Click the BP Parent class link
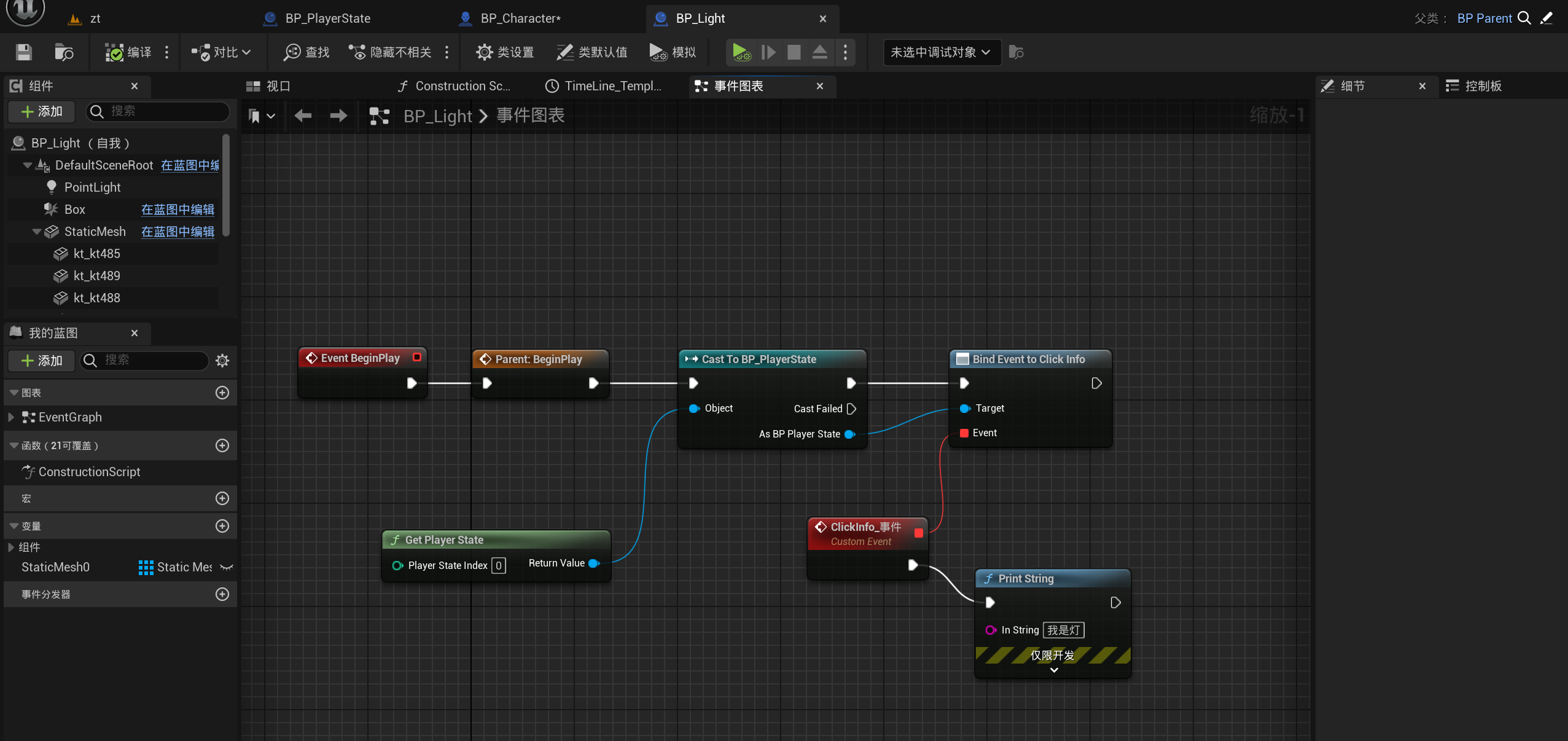Screen dimensions: 1568x741 [x=1484, y=18]
